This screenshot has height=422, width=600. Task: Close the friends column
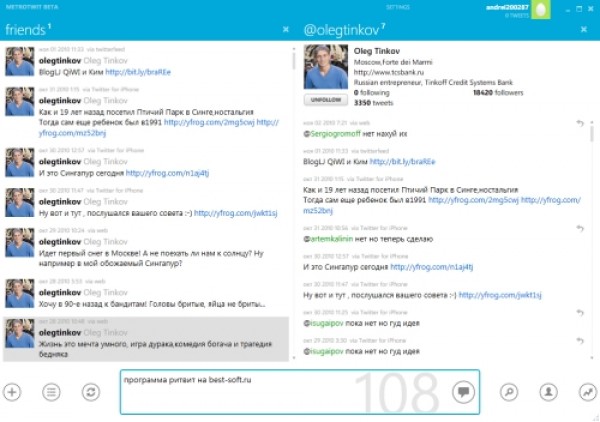click(285, 29)
